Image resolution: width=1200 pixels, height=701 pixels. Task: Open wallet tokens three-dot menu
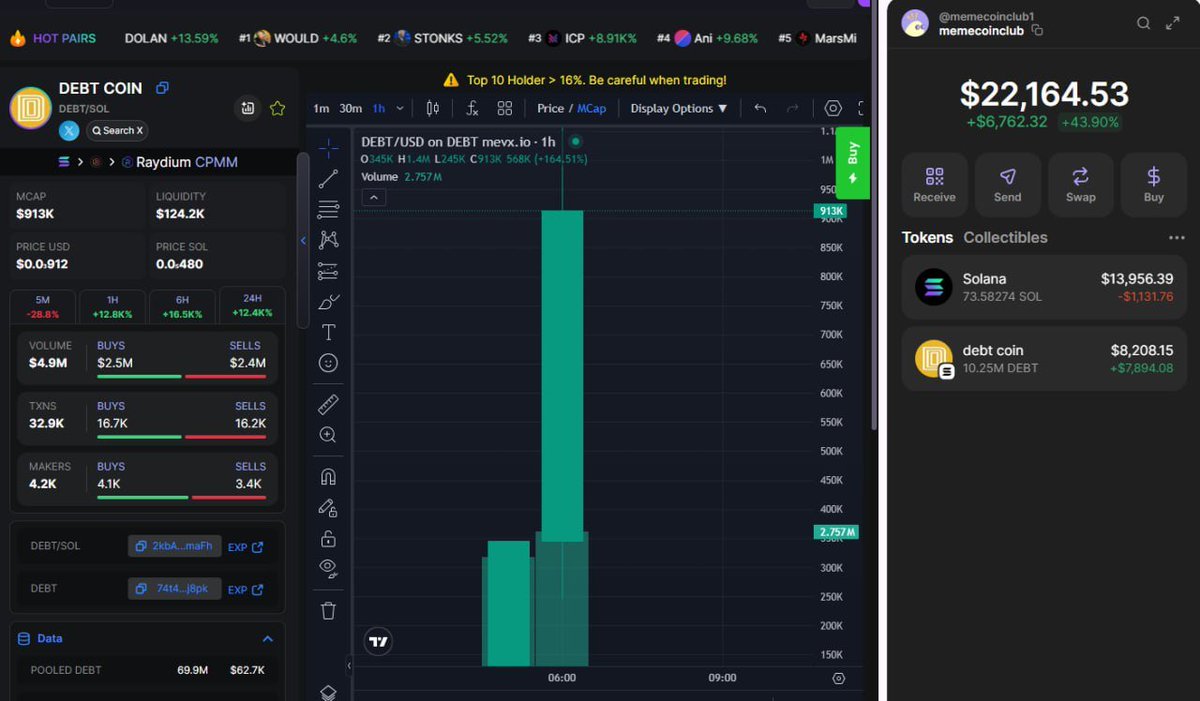click(1176, 238)
